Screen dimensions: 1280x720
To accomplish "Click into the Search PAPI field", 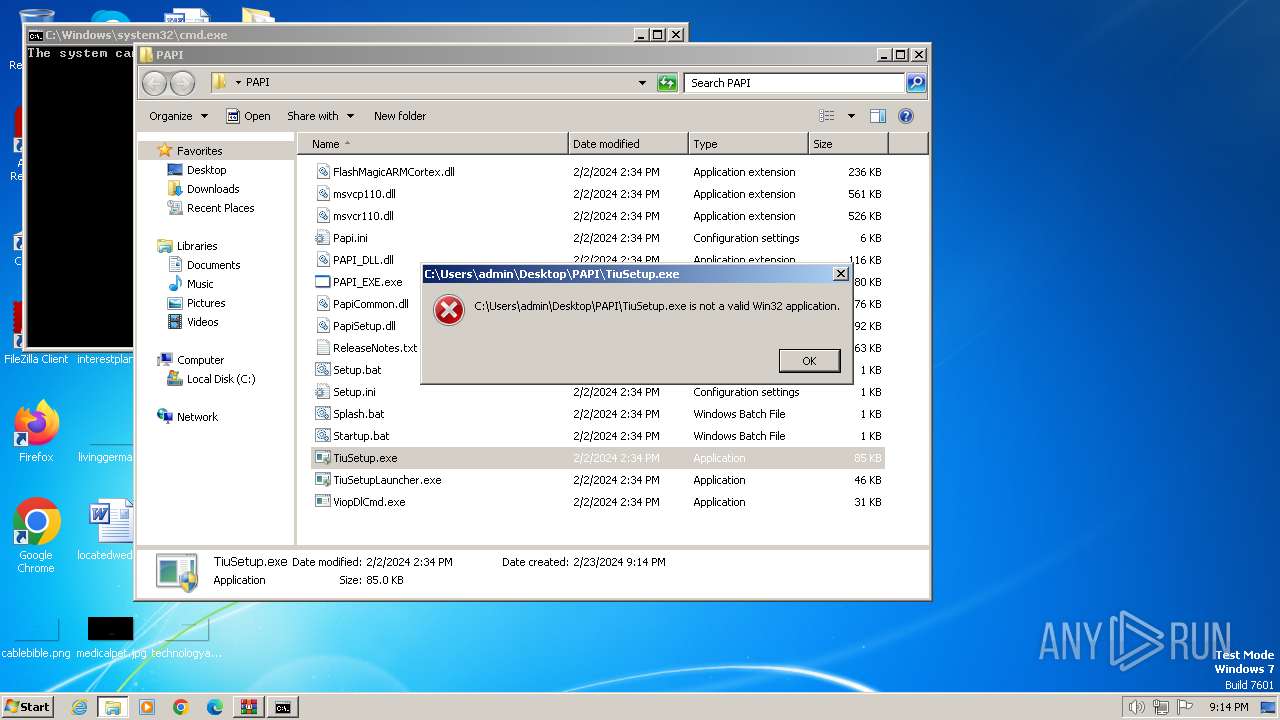I will click(795, 83).
